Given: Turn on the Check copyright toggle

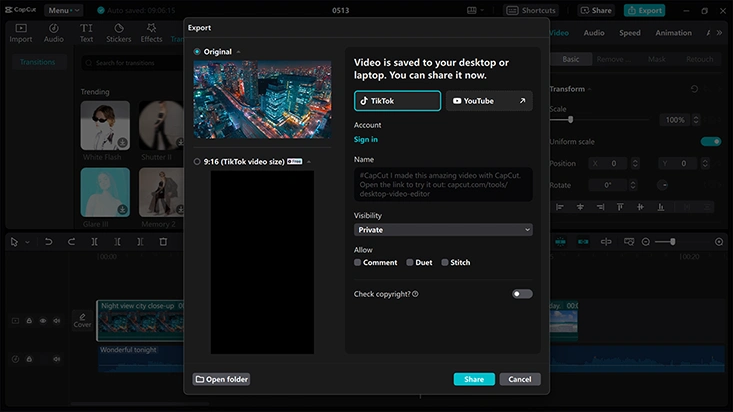Looking at the screenshot, I should point(522,294).
